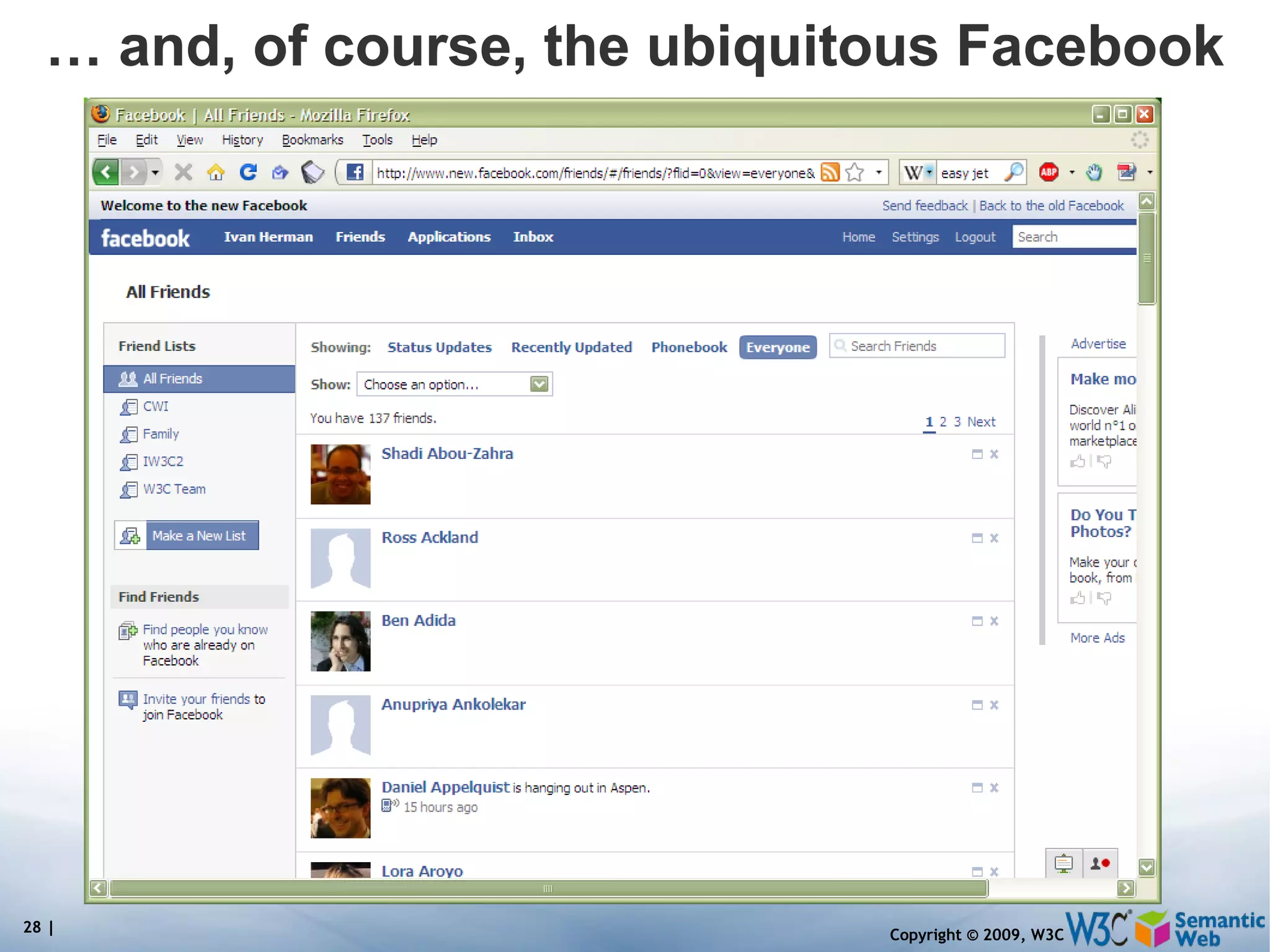Image resolution: width=1270 pixels, height=952 pixels.
Task: Click the red-arrow image toolbar icon
Action: (1127, 172)
